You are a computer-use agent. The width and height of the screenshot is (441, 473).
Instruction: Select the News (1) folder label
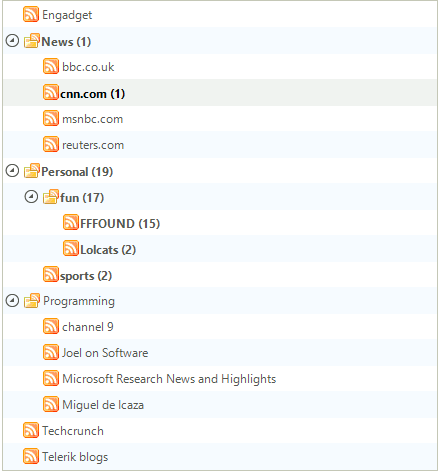[x=66, y=42]
